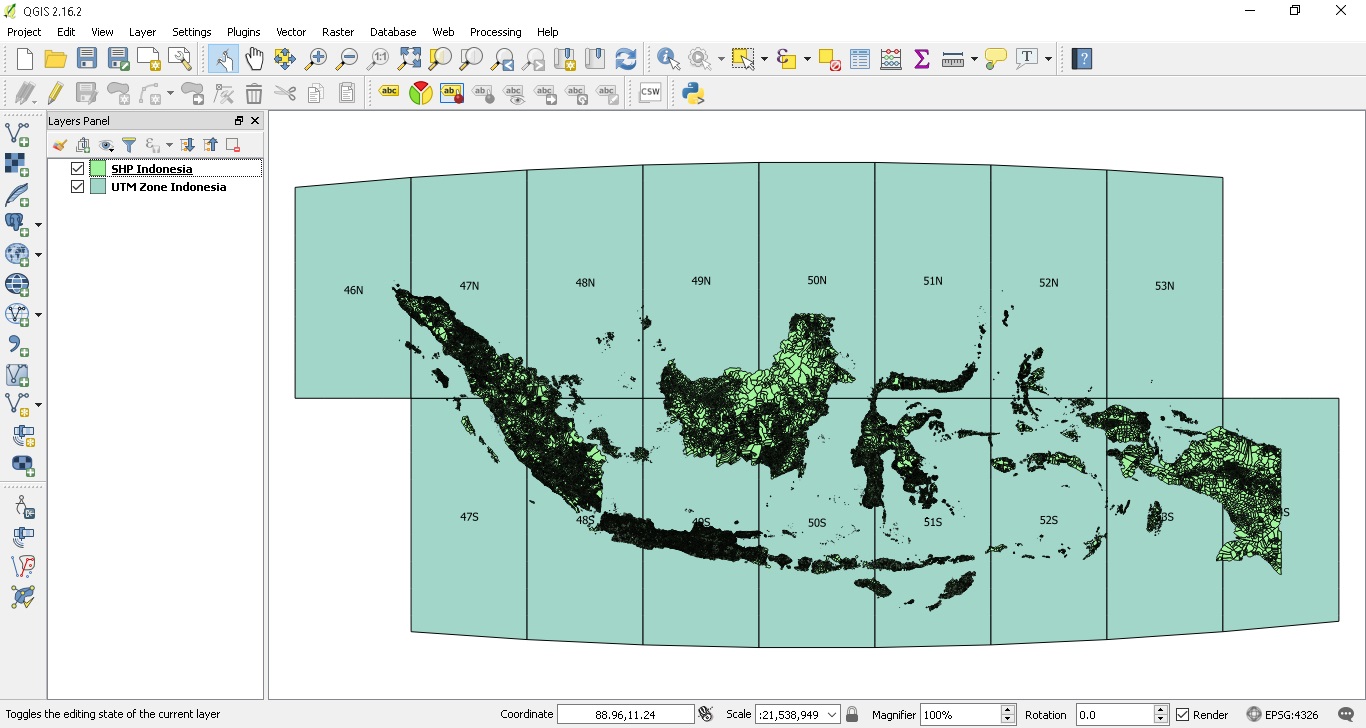Activate the Measure Line tool
Viewport: 1366px width, 728px height.
(950, 58)
